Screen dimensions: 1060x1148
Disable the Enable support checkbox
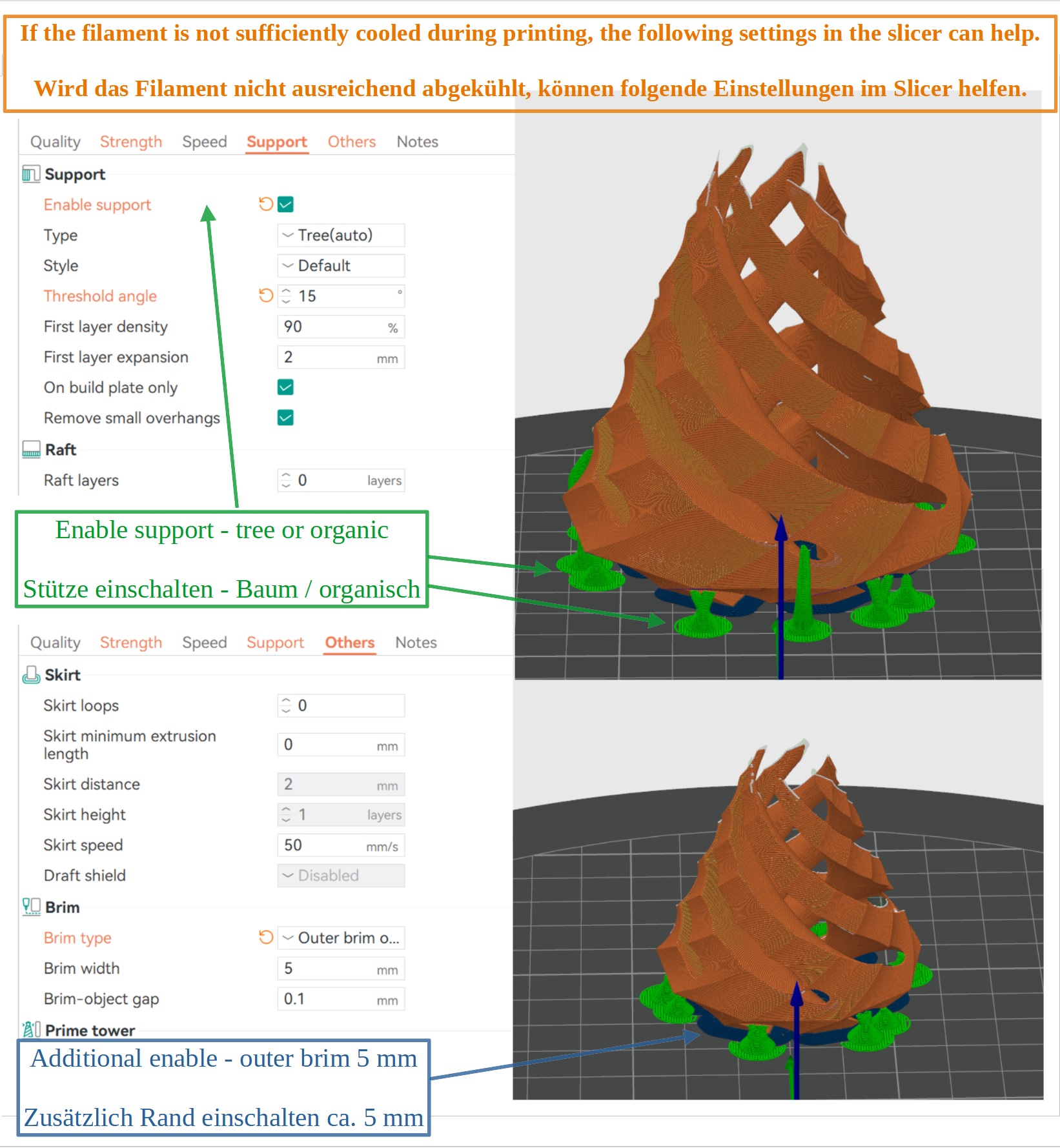[x=284, y=204]
